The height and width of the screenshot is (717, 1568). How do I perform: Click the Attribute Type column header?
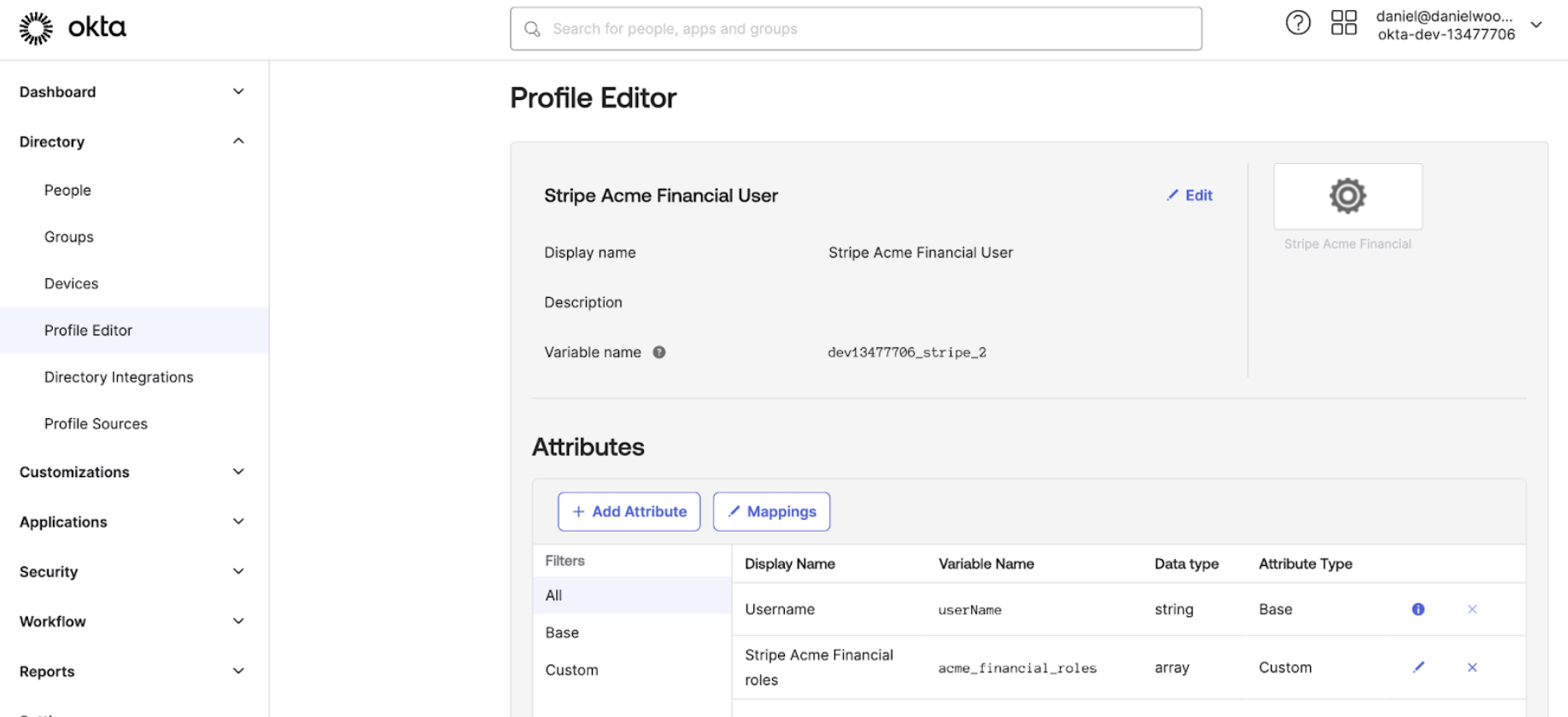1306,564
